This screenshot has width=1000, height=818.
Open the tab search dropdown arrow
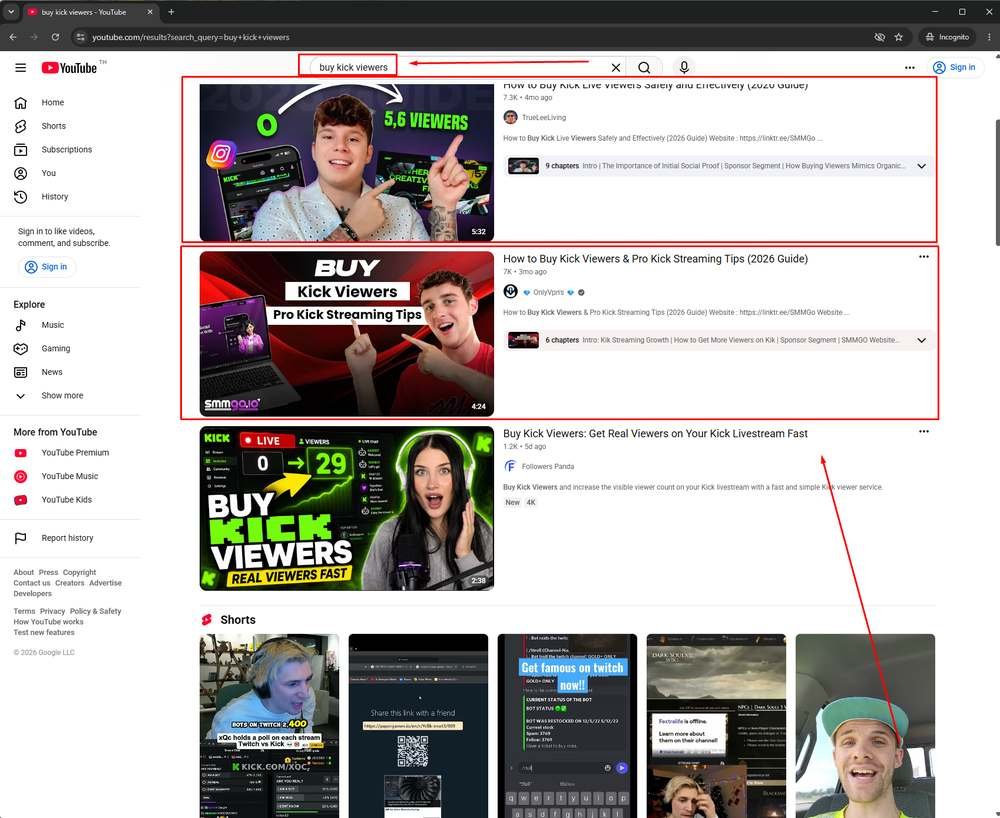coord(11,11)
